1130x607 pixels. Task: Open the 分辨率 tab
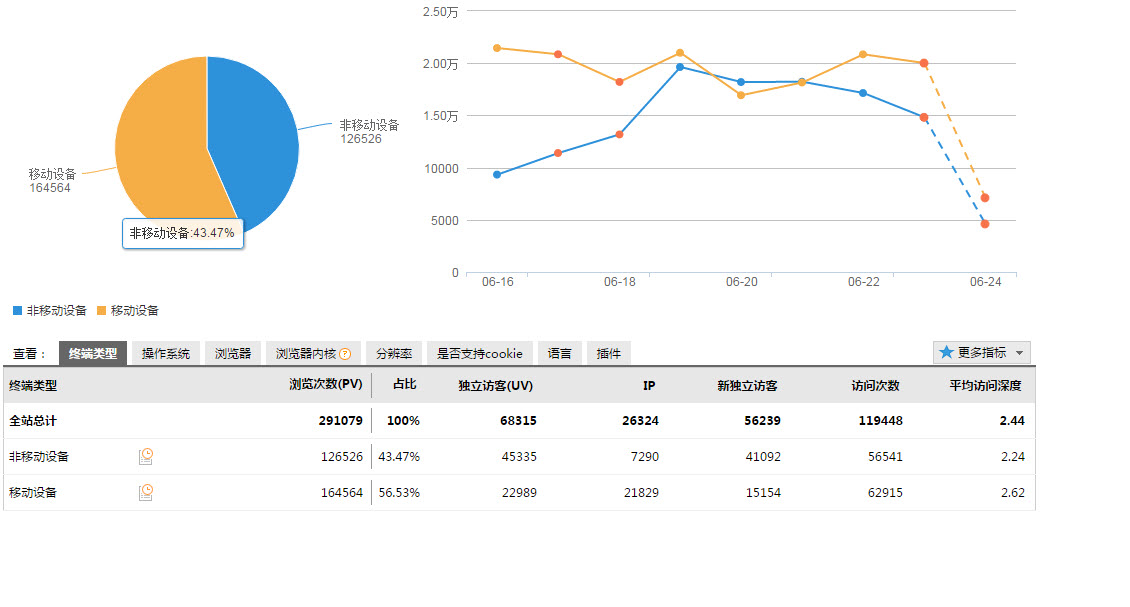[394, 354]
